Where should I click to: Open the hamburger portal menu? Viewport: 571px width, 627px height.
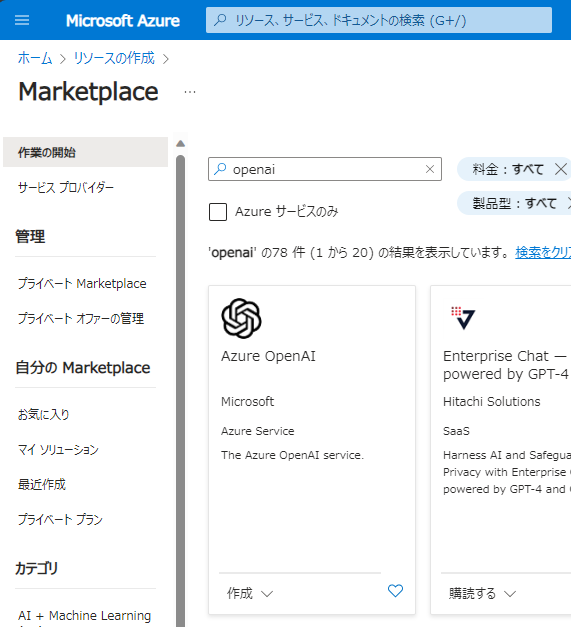tap(22, 20)
